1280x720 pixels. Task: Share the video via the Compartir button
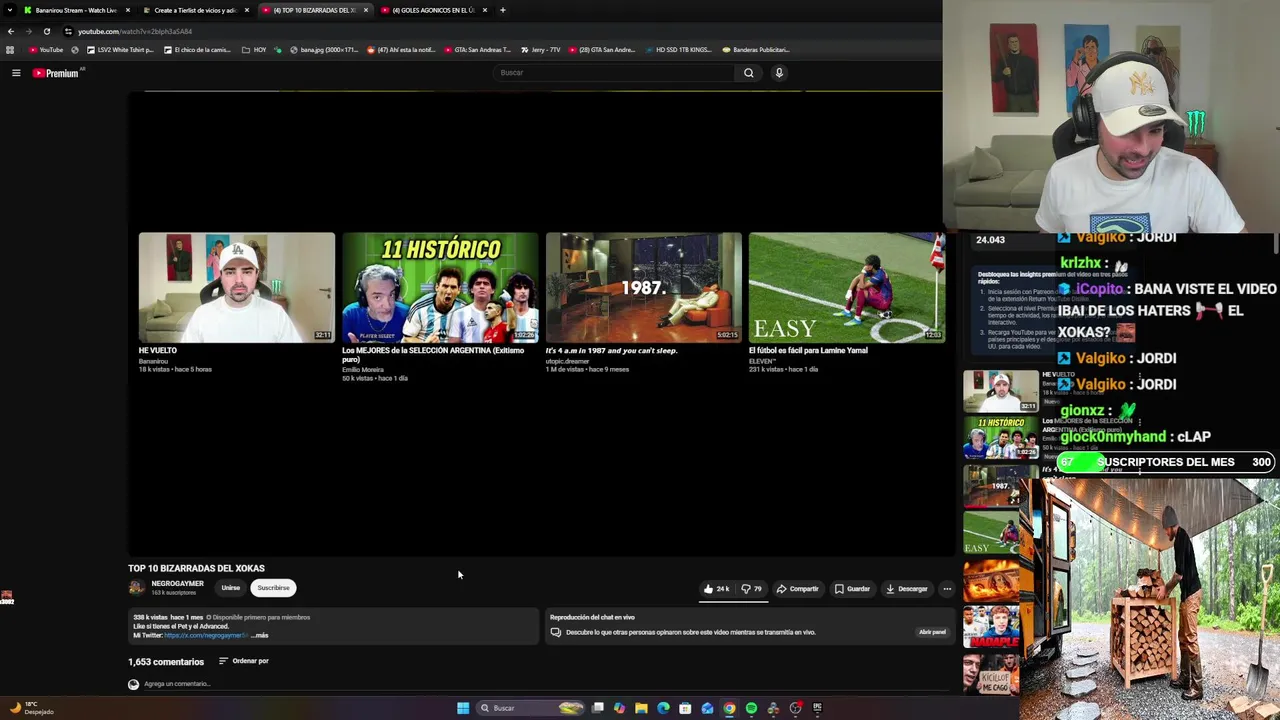click(798, 589)
